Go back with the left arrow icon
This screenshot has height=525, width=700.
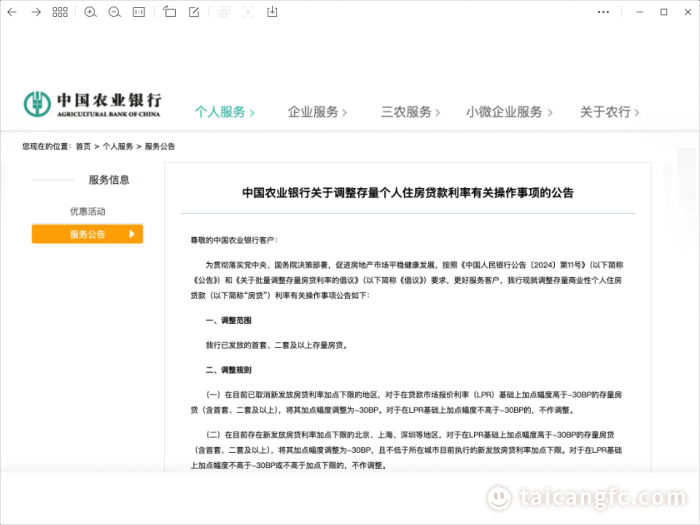[12, 12]
